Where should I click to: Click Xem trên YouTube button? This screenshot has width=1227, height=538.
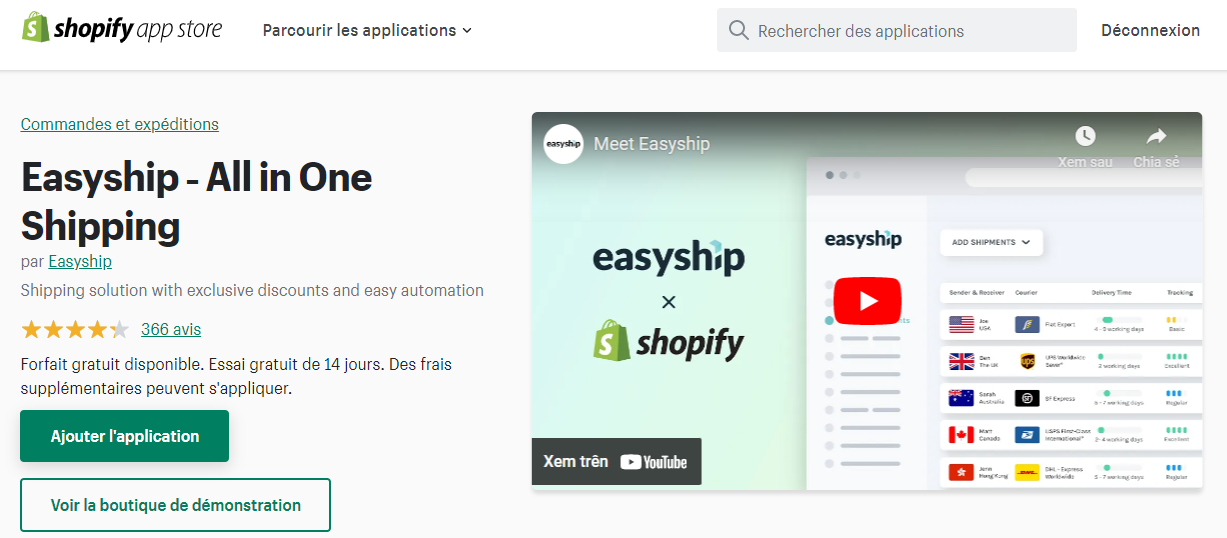click(x=616, y=461)
